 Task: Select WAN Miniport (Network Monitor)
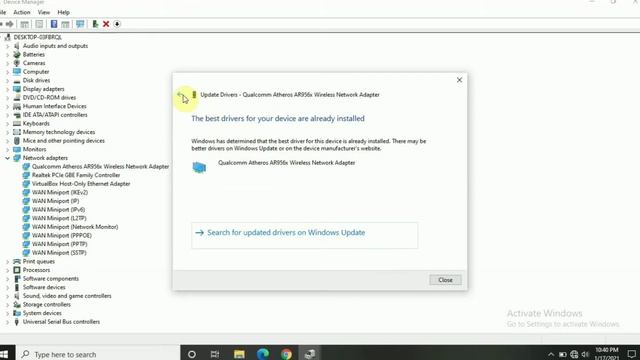(75, 227)
